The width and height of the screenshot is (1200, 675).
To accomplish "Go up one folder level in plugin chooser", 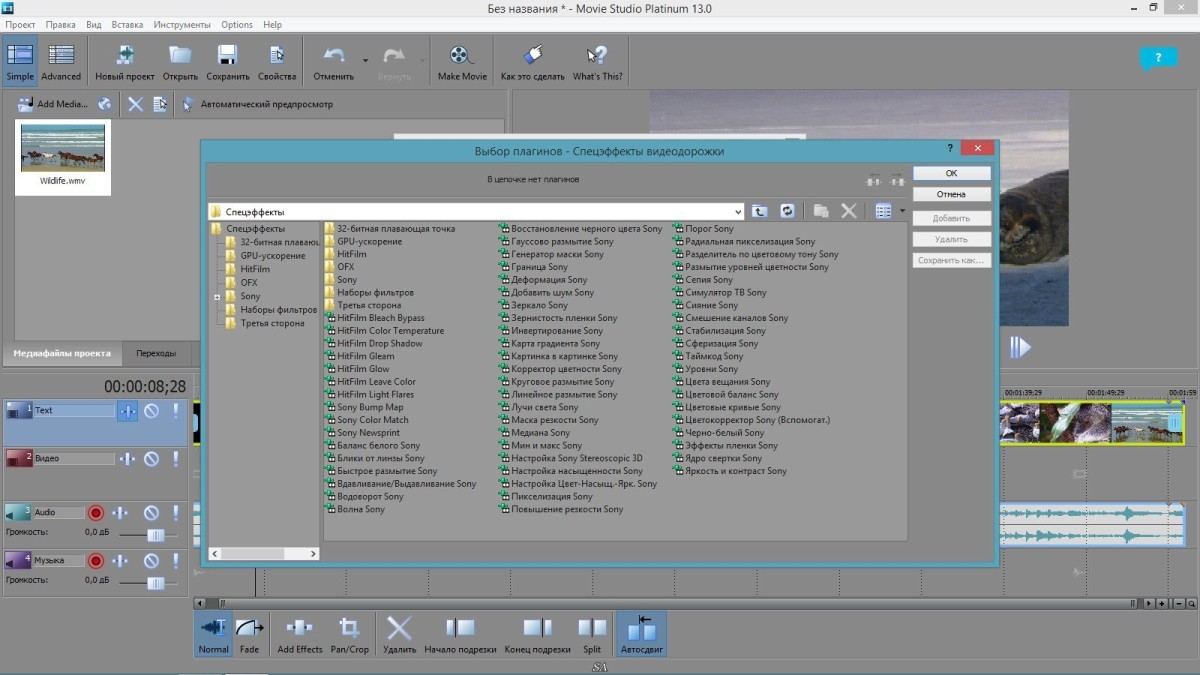I will 760,211.
